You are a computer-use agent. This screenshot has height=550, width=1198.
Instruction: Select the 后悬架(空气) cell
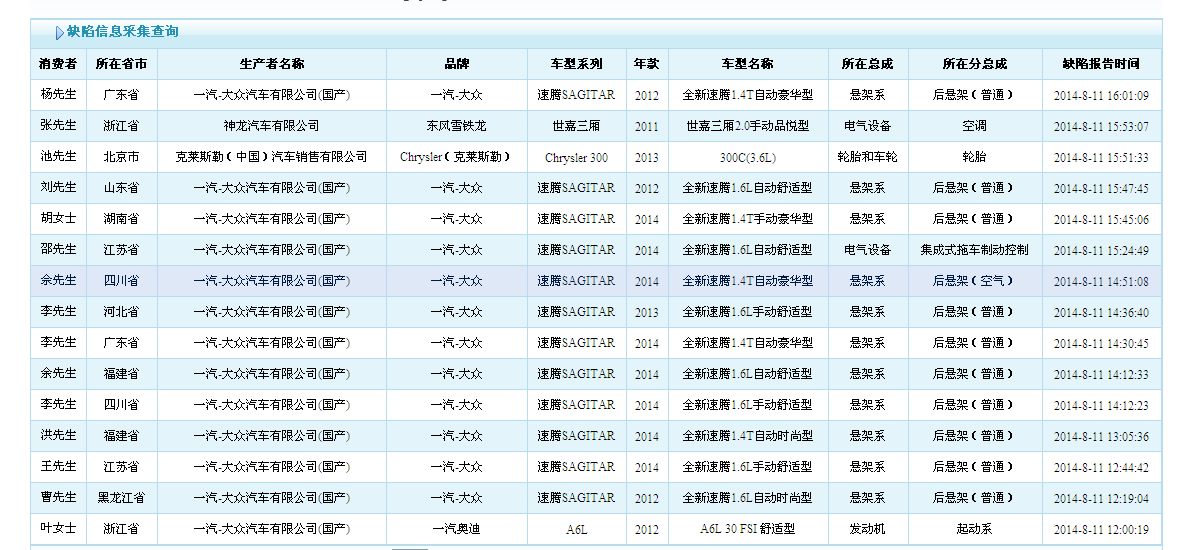point(974,281)
